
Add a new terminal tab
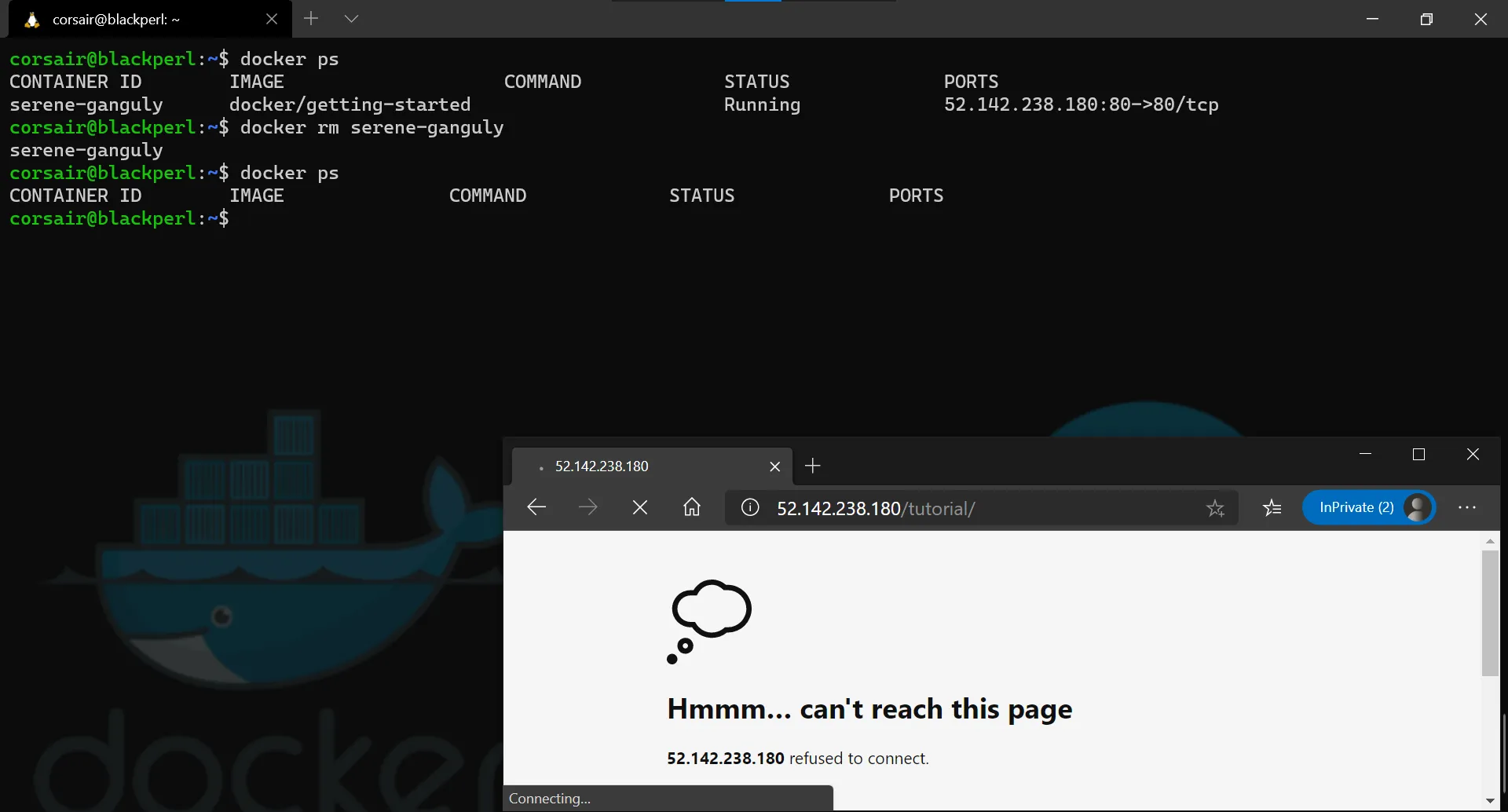311,19
